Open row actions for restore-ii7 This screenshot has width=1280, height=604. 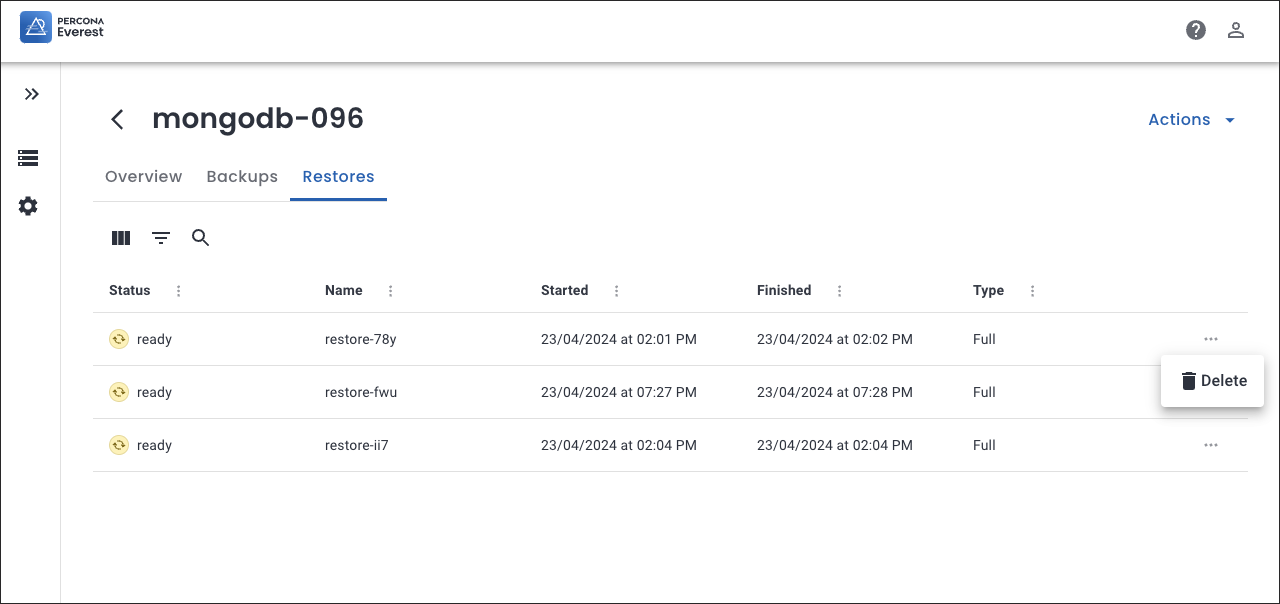click(1211, 445)
